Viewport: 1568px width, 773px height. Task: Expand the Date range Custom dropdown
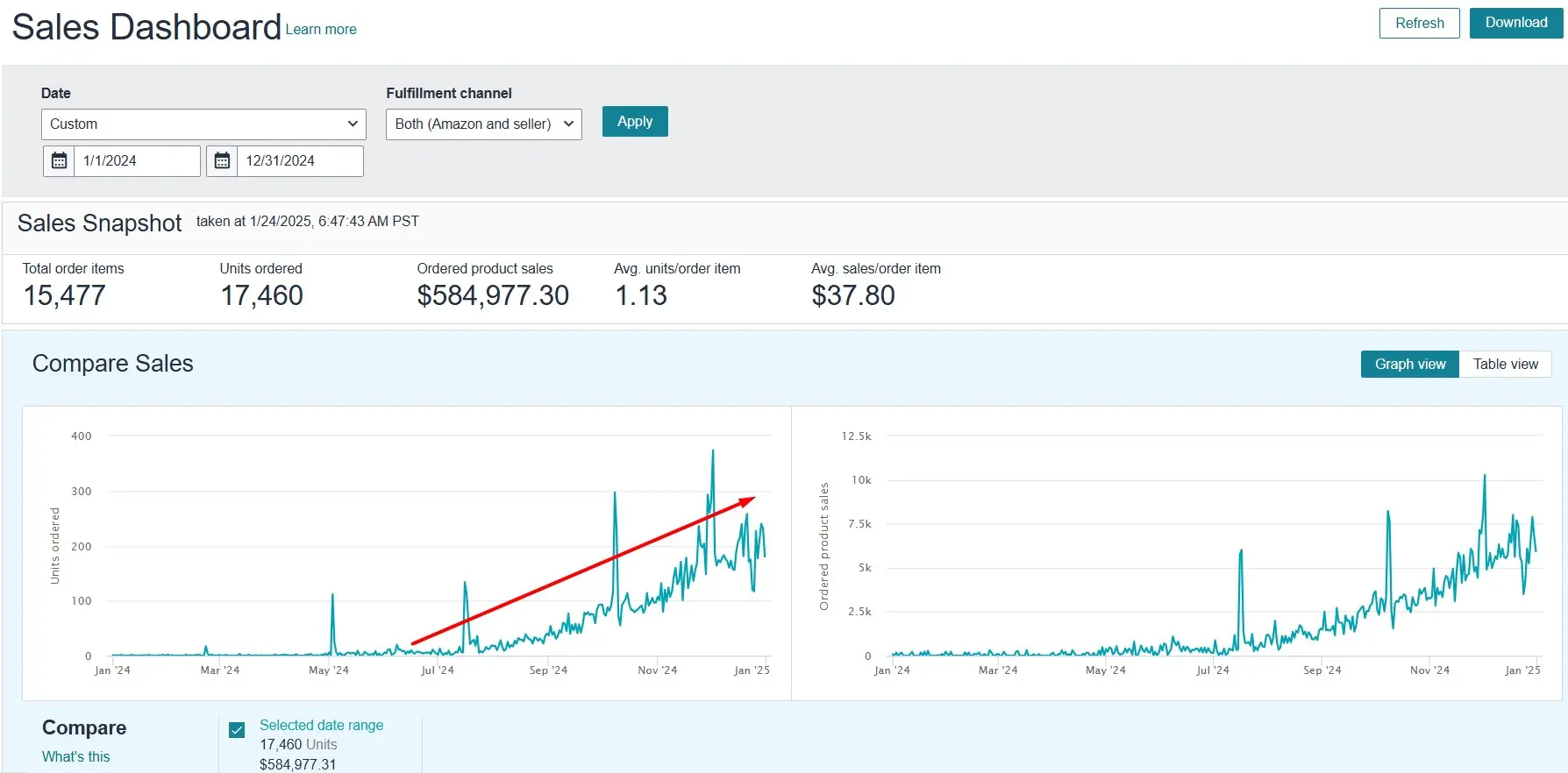pyautogui.click(x=203, y=124)
